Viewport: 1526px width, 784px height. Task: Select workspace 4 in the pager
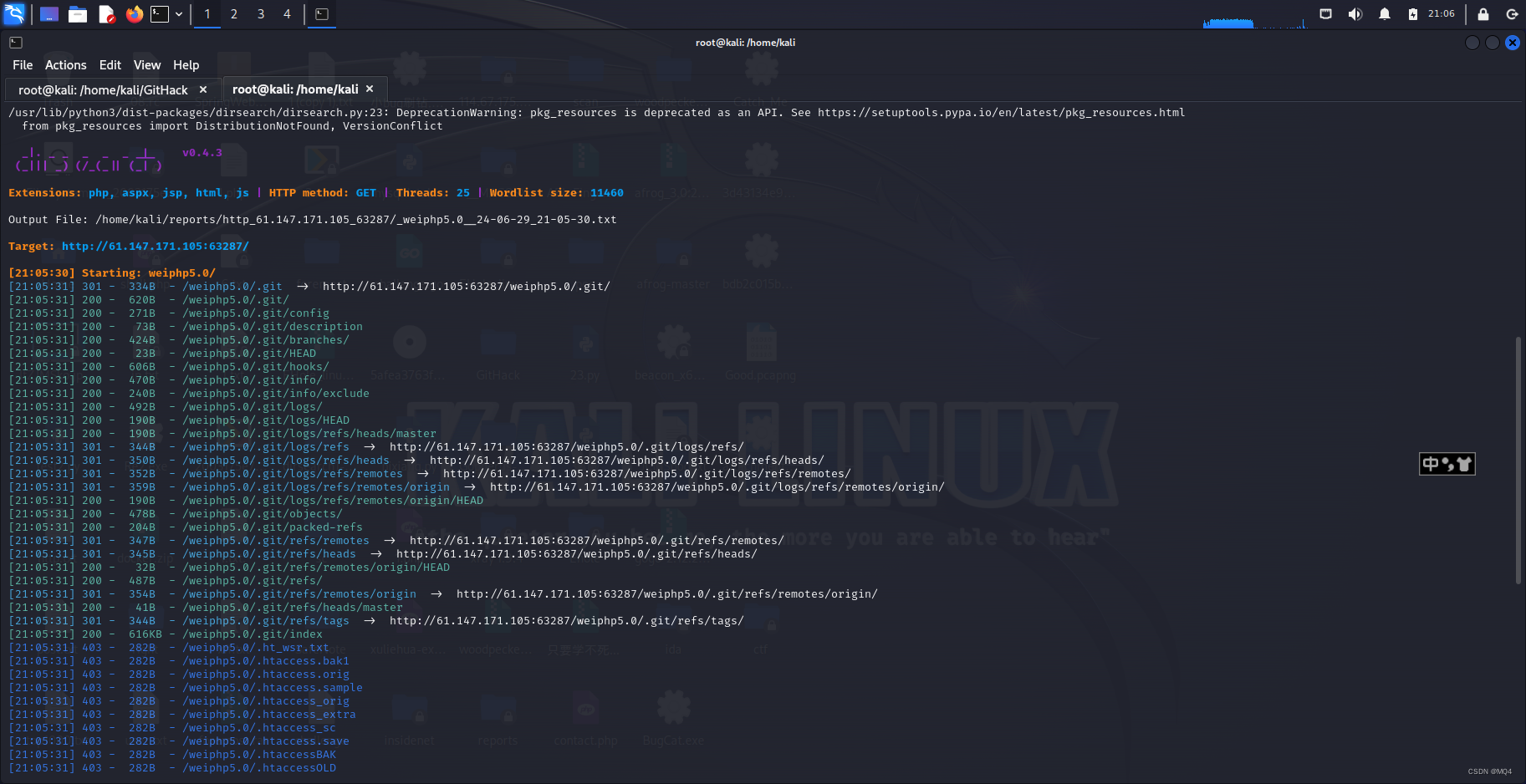click(x=287, y=13)
